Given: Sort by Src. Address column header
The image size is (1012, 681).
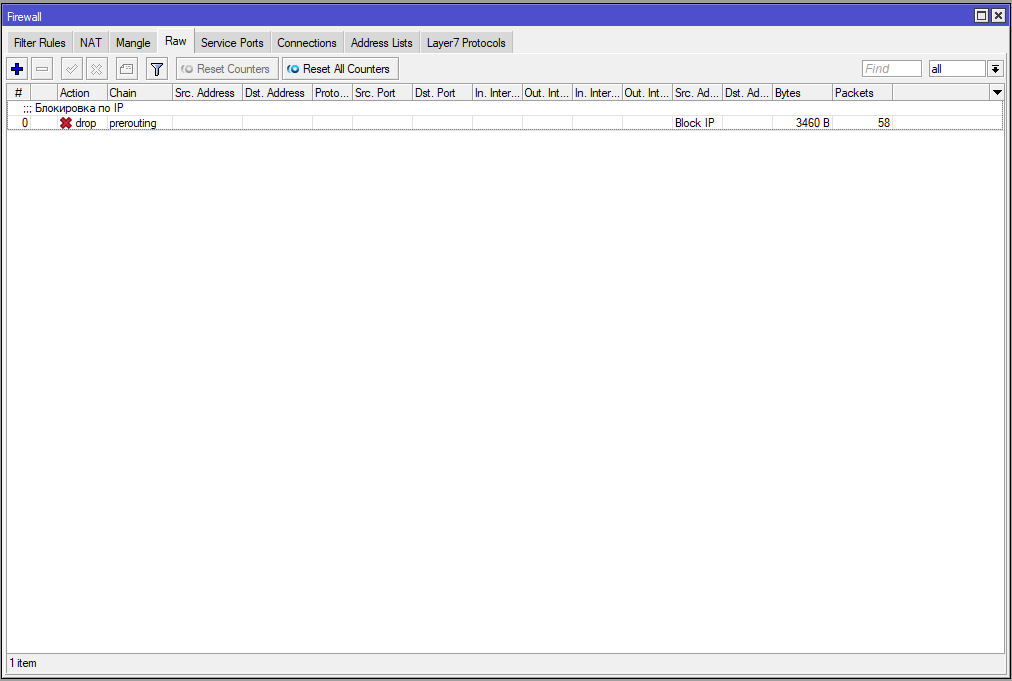Looking at the screenshot, I should point(208,93).
